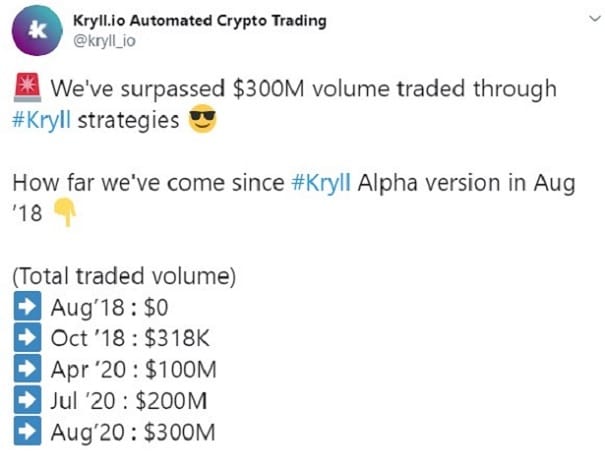
Task: Click the pointing-down hand emoji
Action: tap(64, 212)
